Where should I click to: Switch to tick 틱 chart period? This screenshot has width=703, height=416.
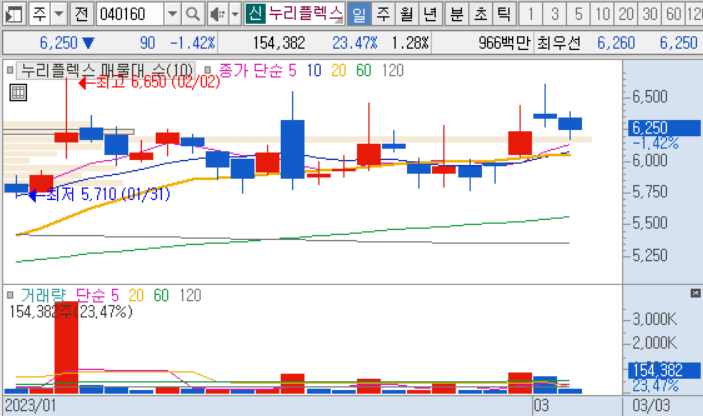504,14
